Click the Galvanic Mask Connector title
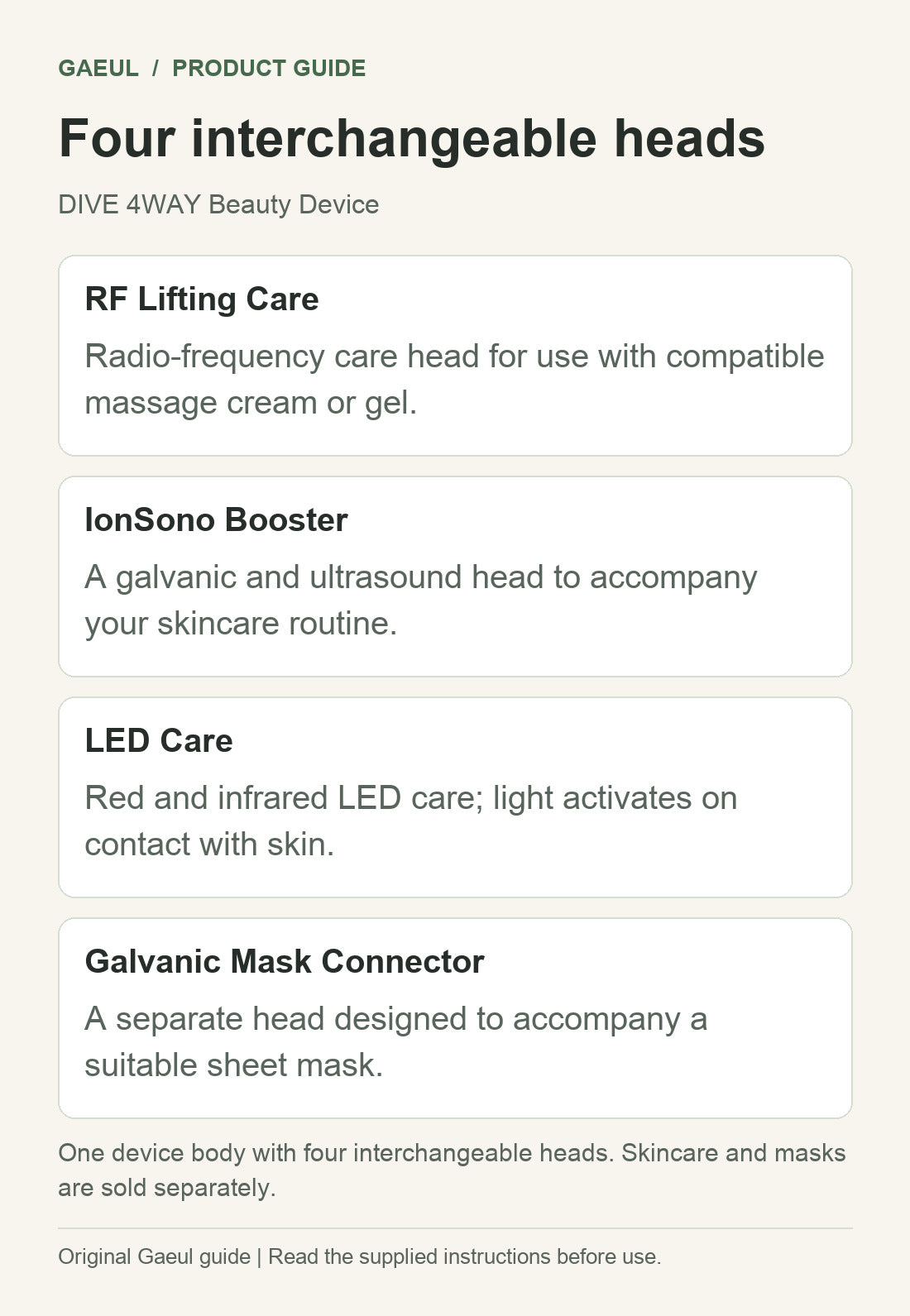 285,961
